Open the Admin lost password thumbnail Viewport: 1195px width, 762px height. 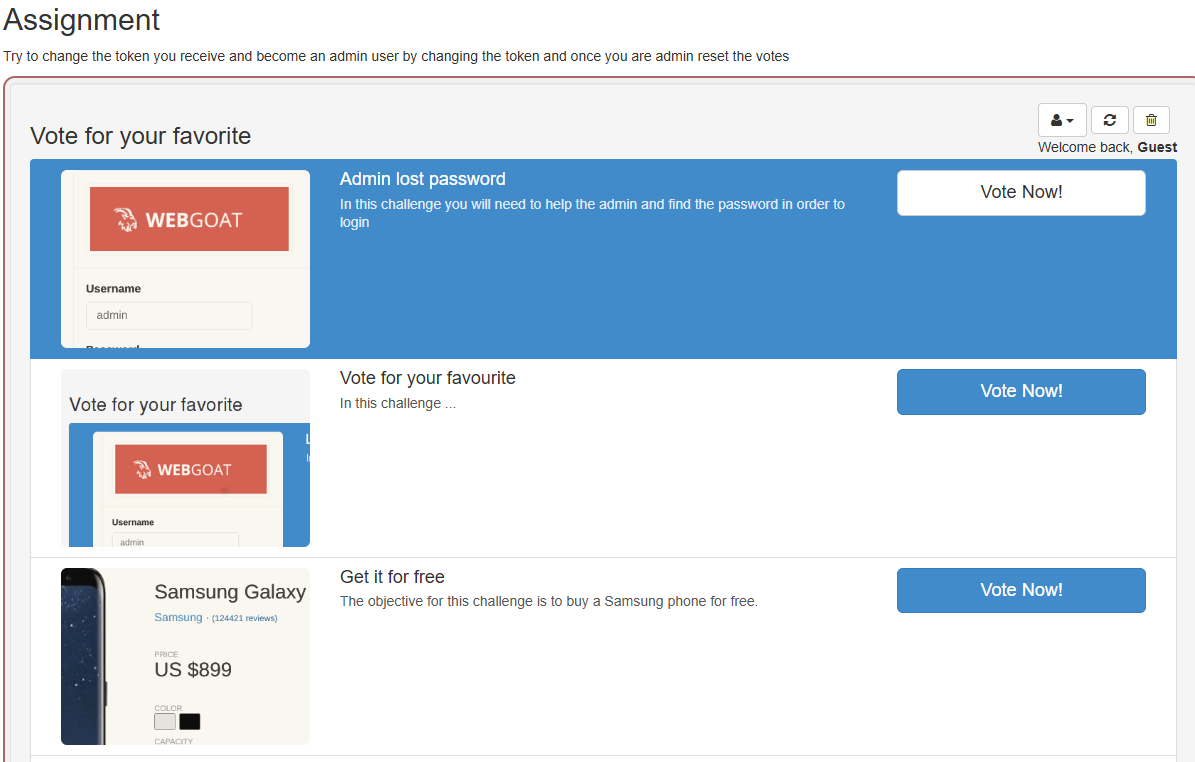(185, 259)
